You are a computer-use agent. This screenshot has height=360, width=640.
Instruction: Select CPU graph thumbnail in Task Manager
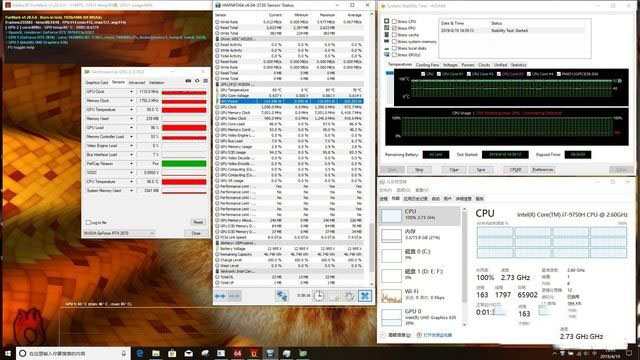click(391, 216)
